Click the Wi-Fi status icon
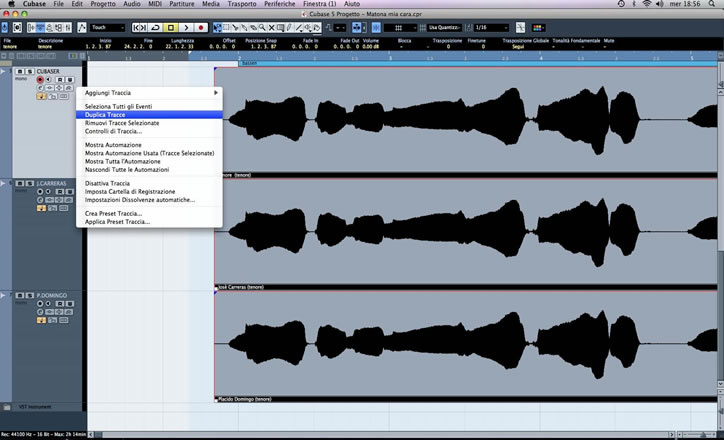 [646, 4]
